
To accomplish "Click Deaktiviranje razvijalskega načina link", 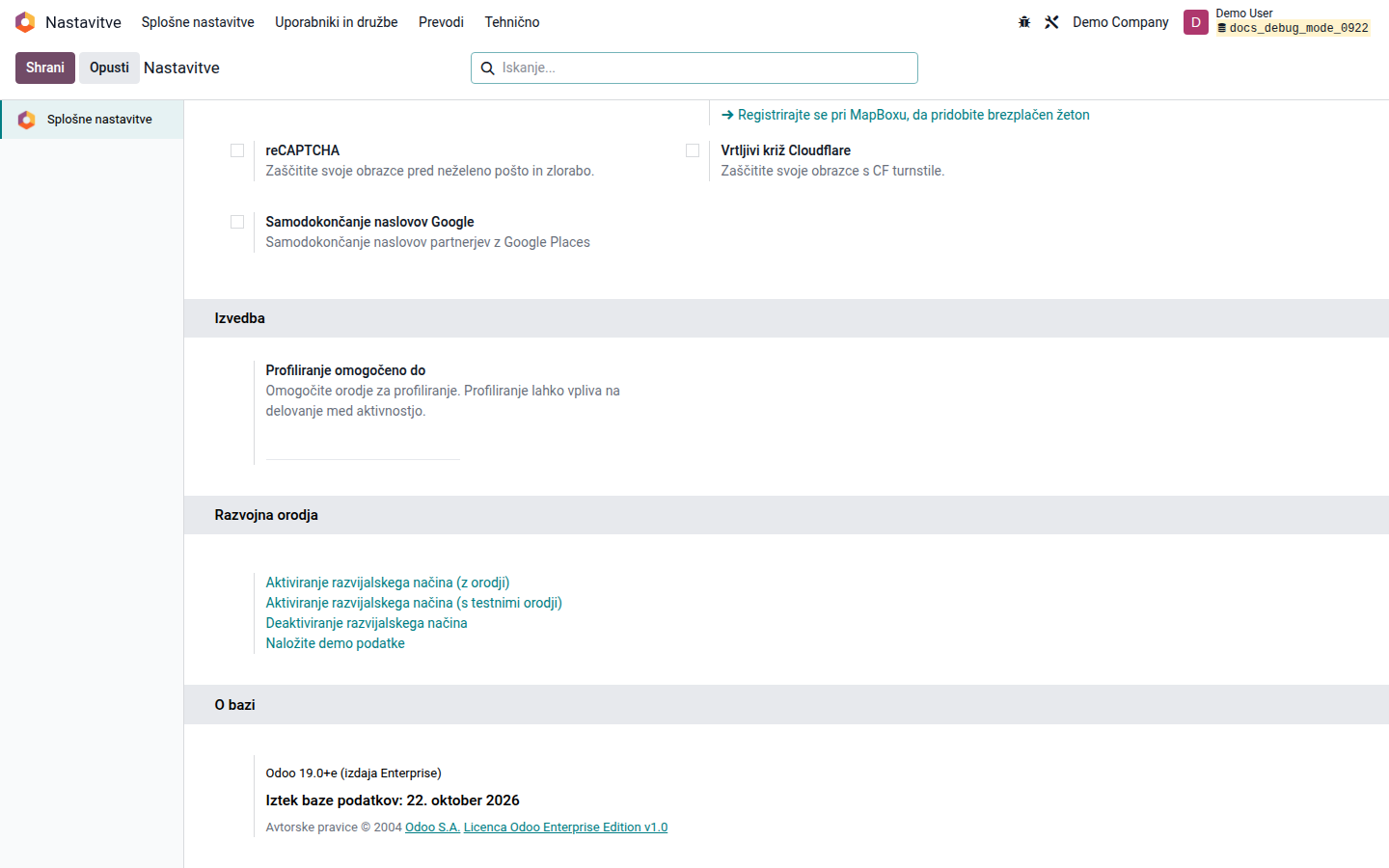I will (367, 623).
